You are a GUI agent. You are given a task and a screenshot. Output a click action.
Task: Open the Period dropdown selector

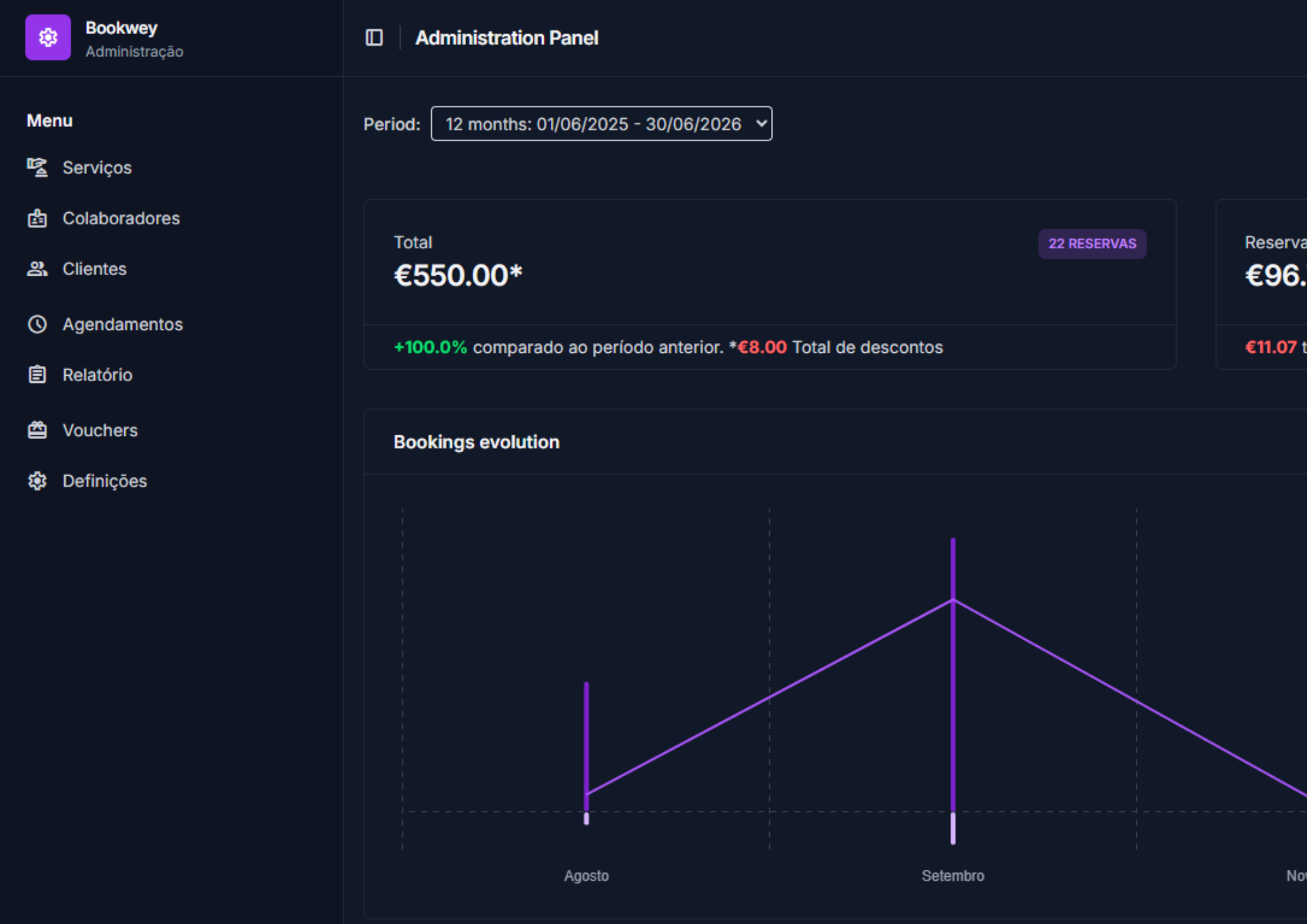pos(601,124)
